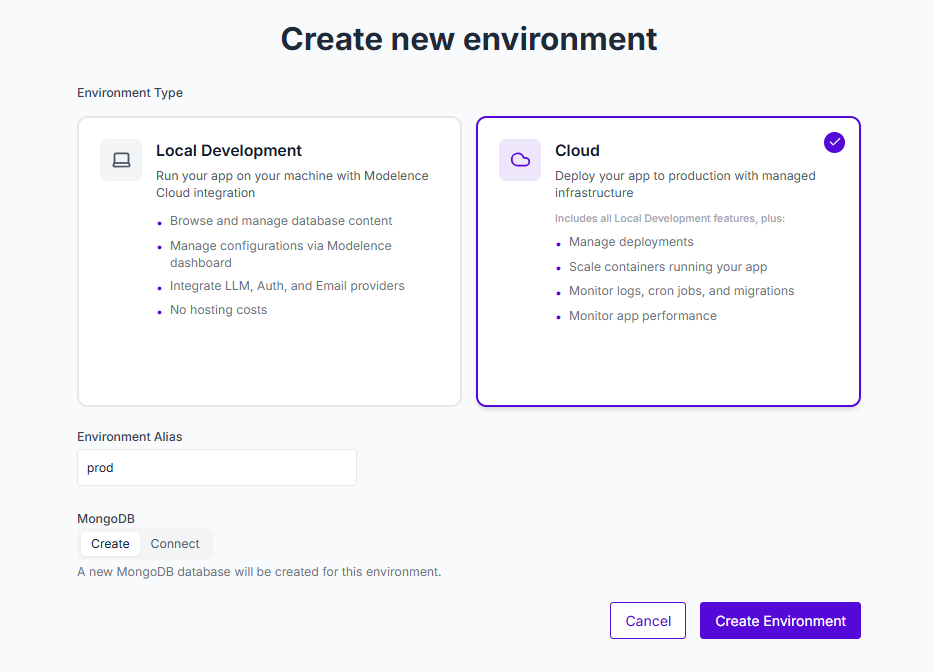Select the Local Development environment type card

(269, 360)
